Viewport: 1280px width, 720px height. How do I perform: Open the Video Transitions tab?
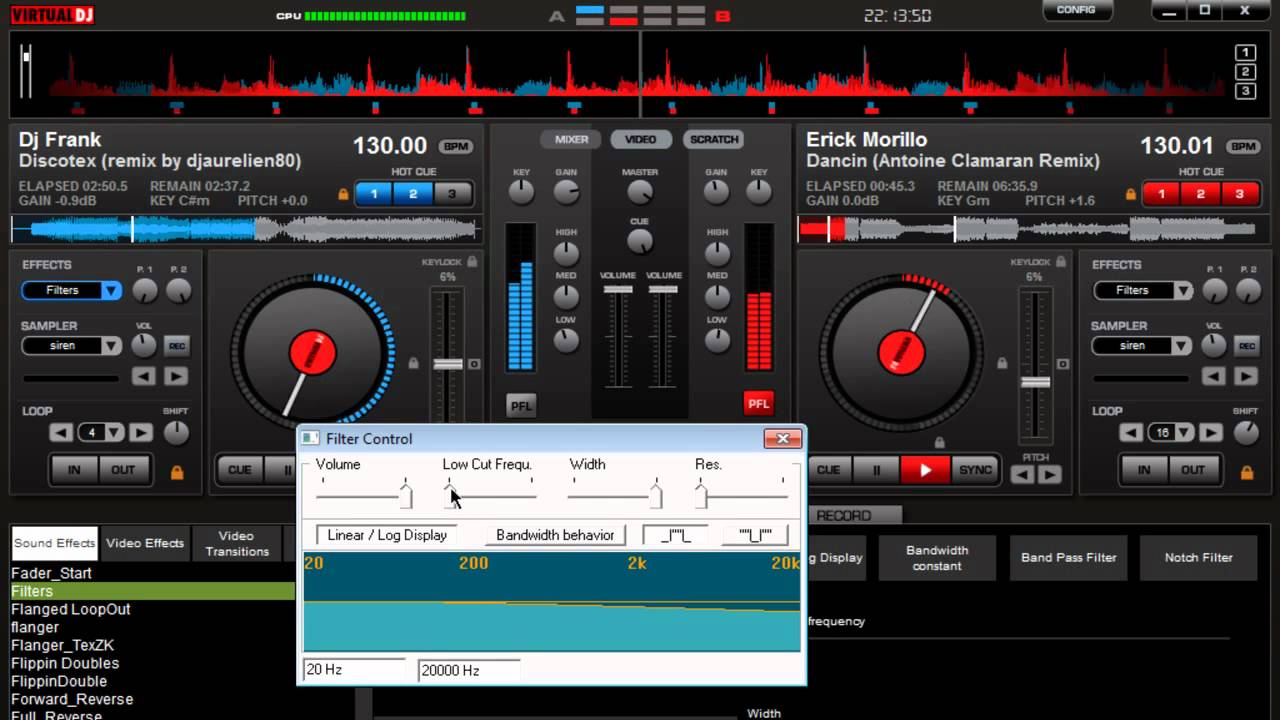point(237,543)
